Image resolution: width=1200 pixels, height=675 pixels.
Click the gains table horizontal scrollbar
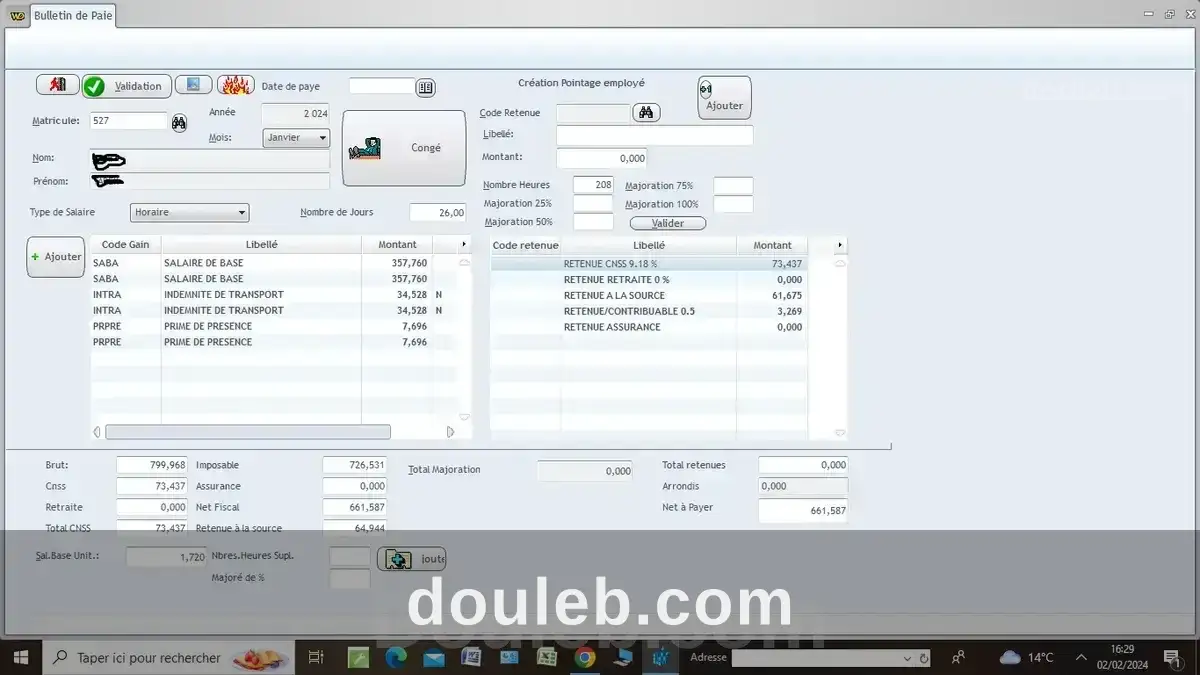pyautogui.click(x=247, y=432)
